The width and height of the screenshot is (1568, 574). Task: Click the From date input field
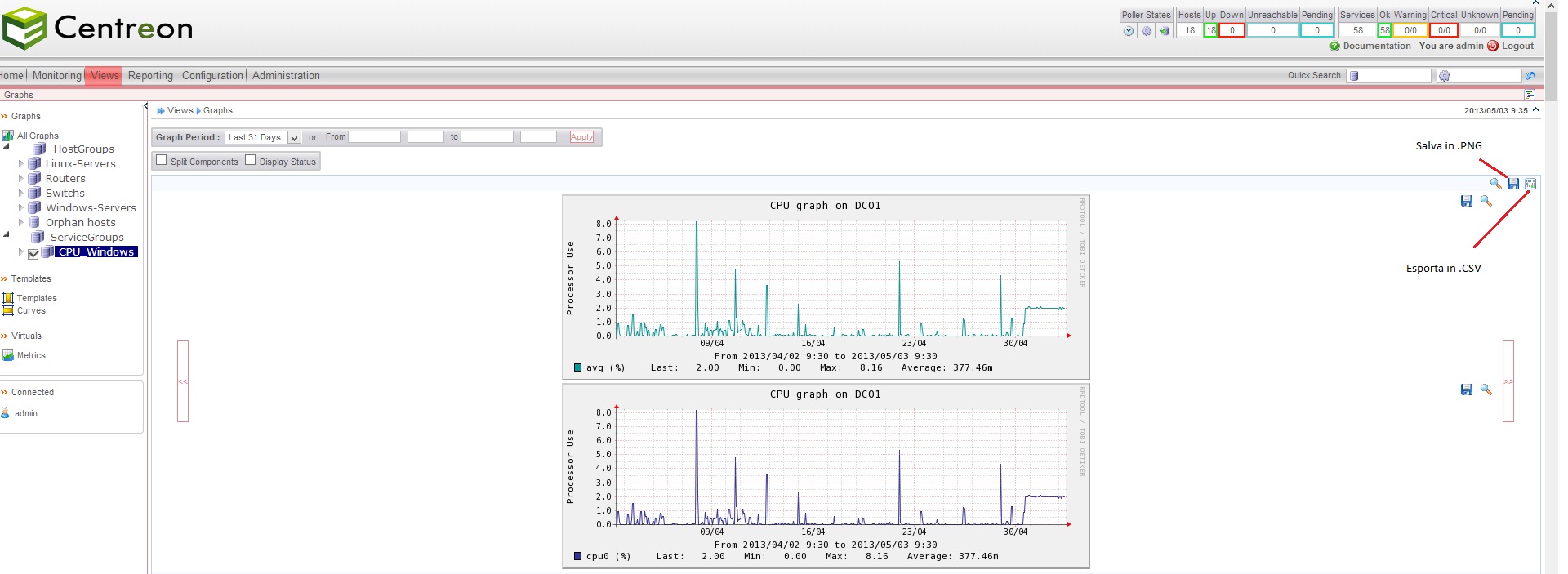pos(375,137)
